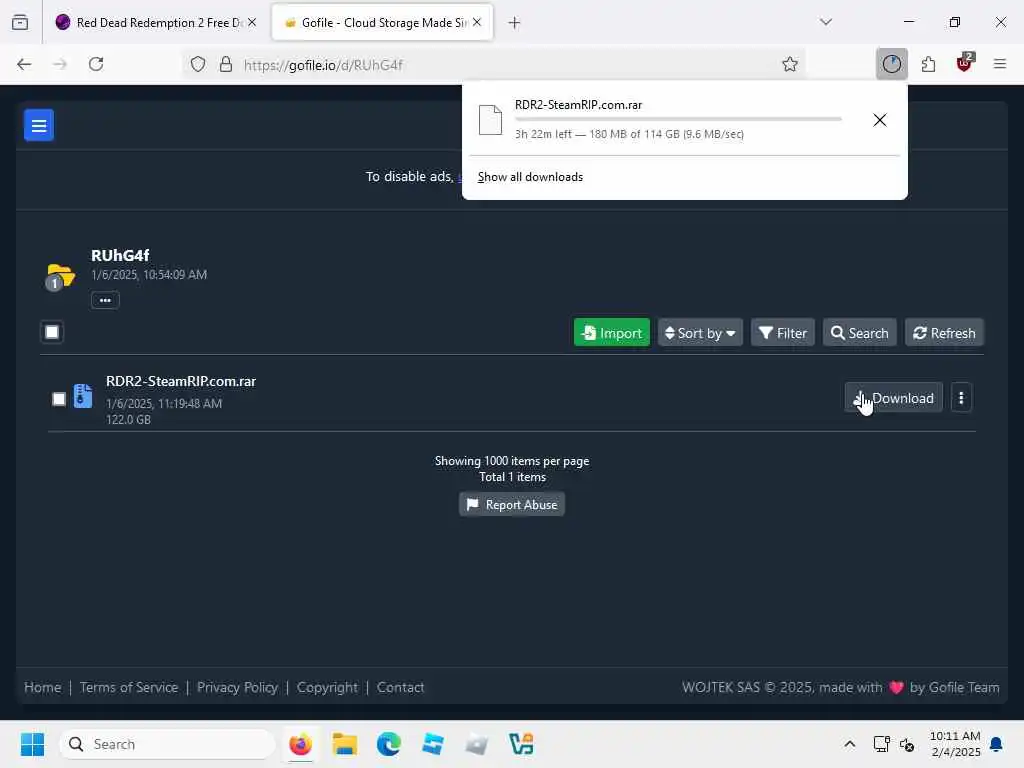The image size is (1024, 768).
Task: Open File Explorer from the taskbar
Action: [x=344, y=744]
